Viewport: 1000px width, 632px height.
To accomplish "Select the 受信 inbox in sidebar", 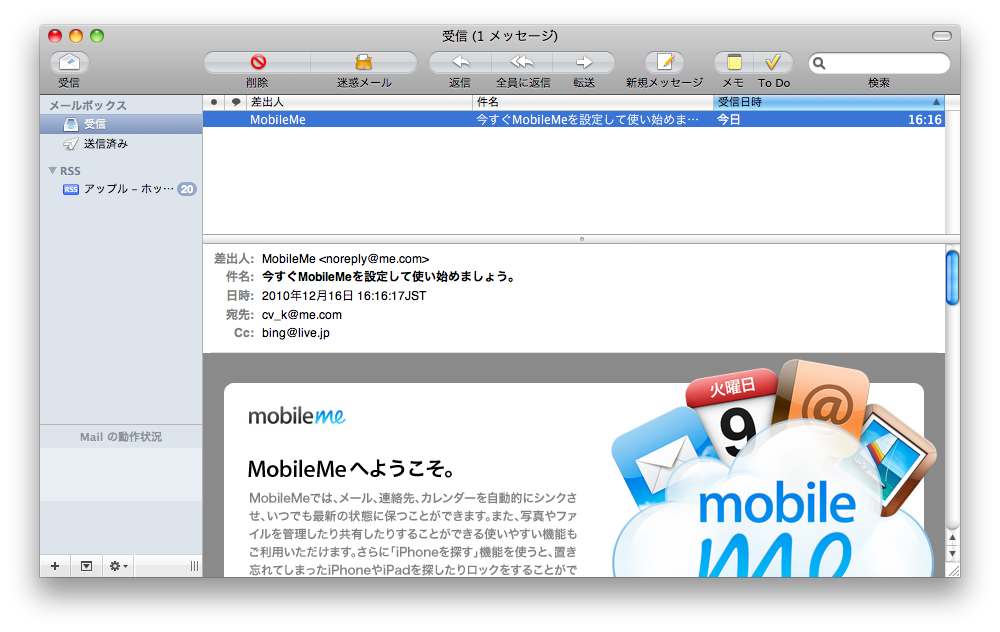I will 121,124.
